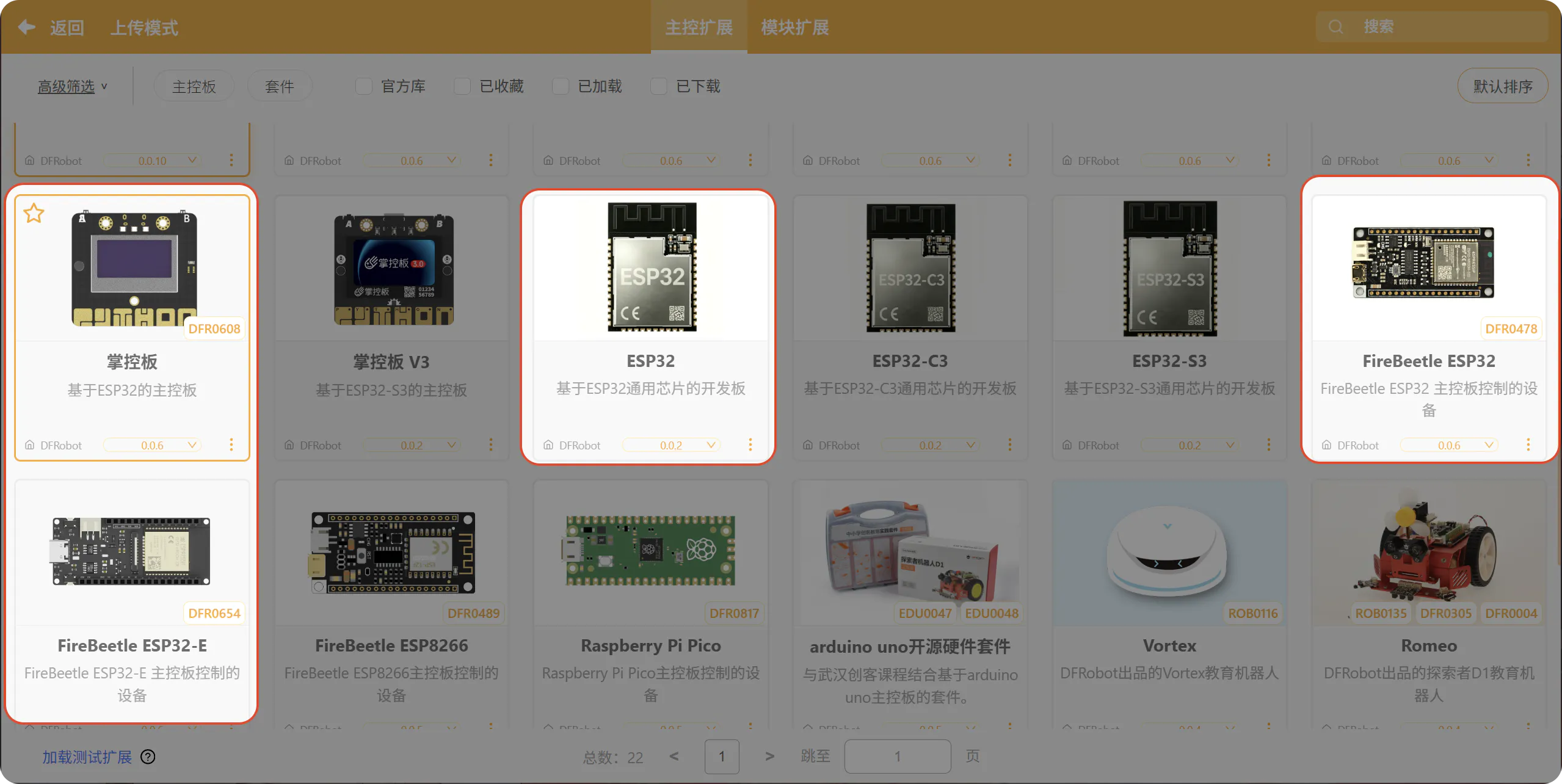Click the back arrow icon

click(26, 27)
